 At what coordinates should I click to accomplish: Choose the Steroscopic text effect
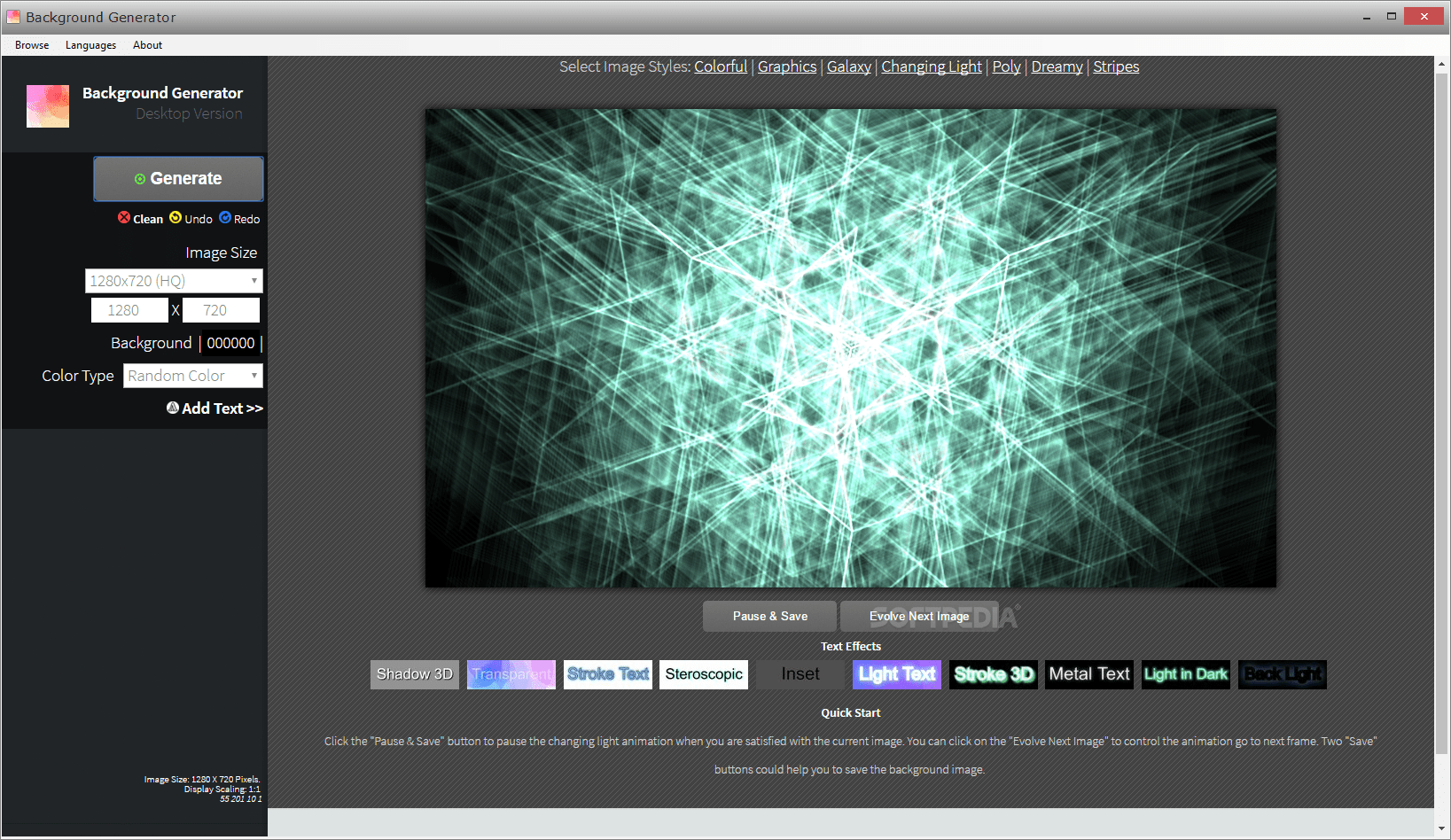click(704, 674)
